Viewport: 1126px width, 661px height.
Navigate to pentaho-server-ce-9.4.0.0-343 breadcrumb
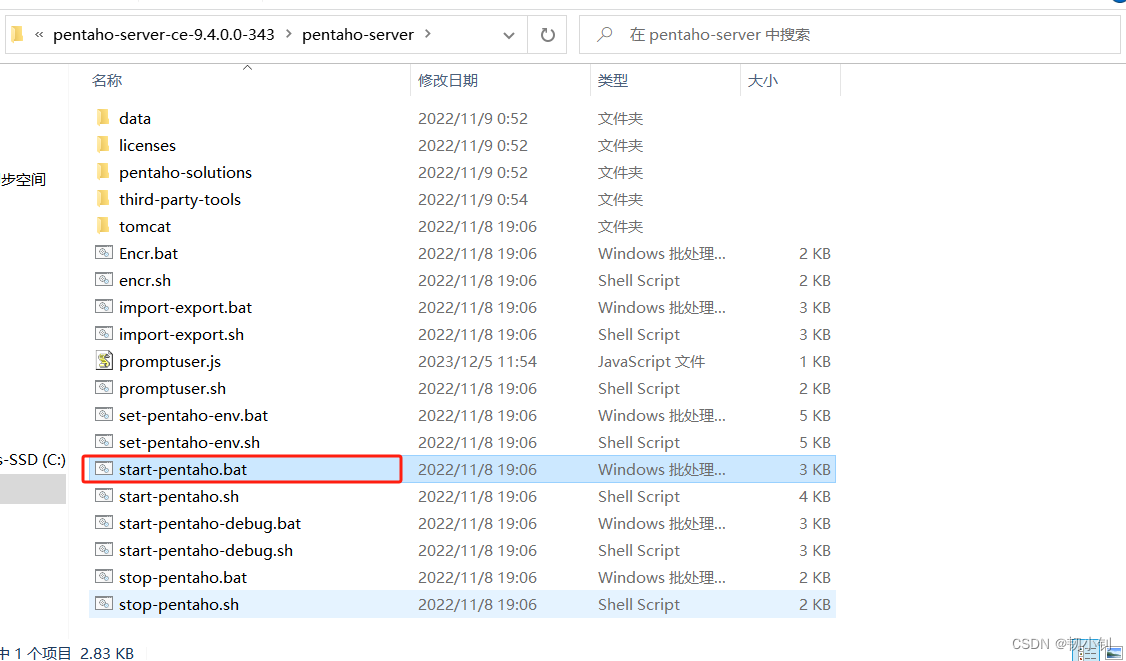click(x=164, y=34)
